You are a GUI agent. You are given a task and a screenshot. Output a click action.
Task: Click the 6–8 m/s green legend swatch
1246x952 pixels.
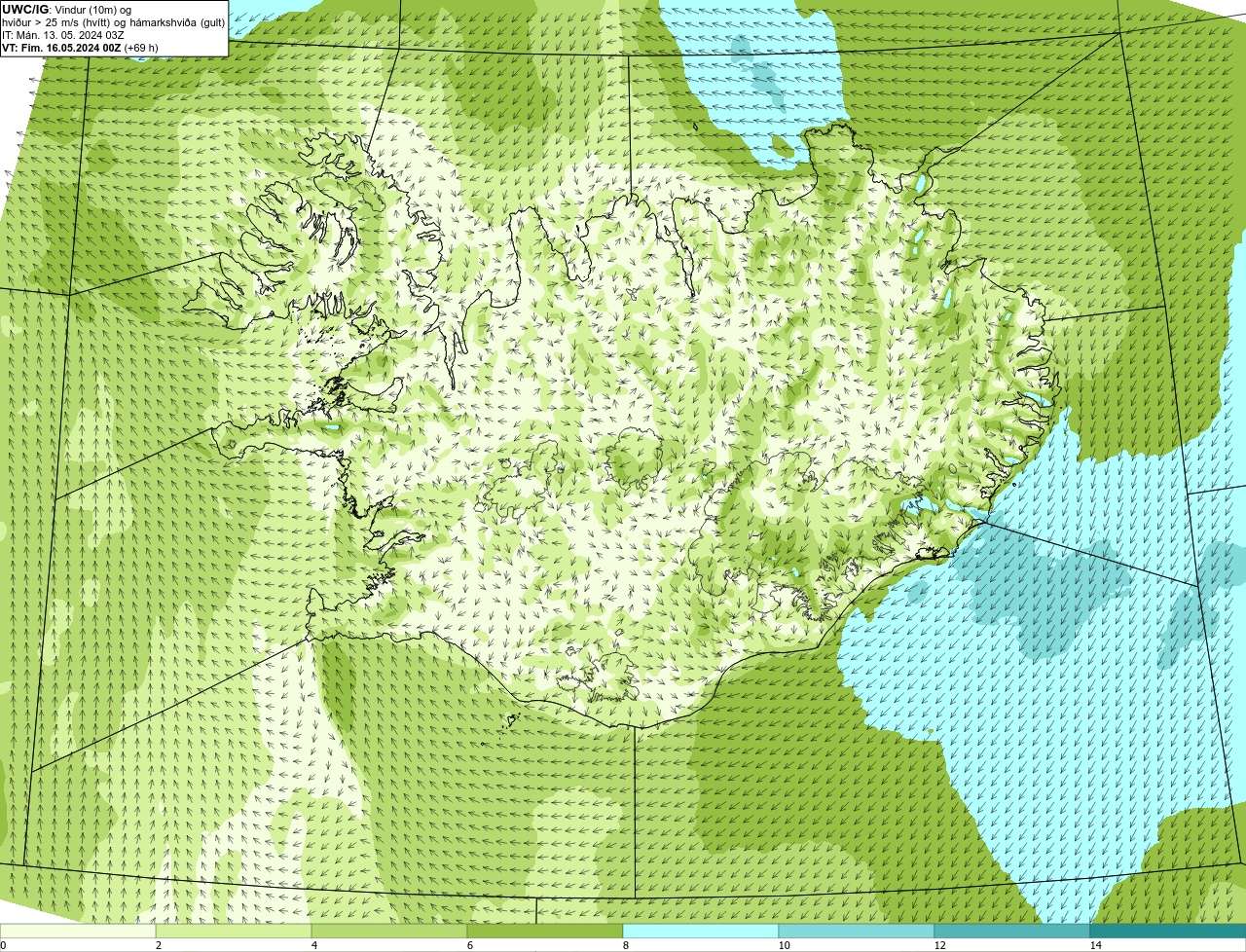point(545,931)
